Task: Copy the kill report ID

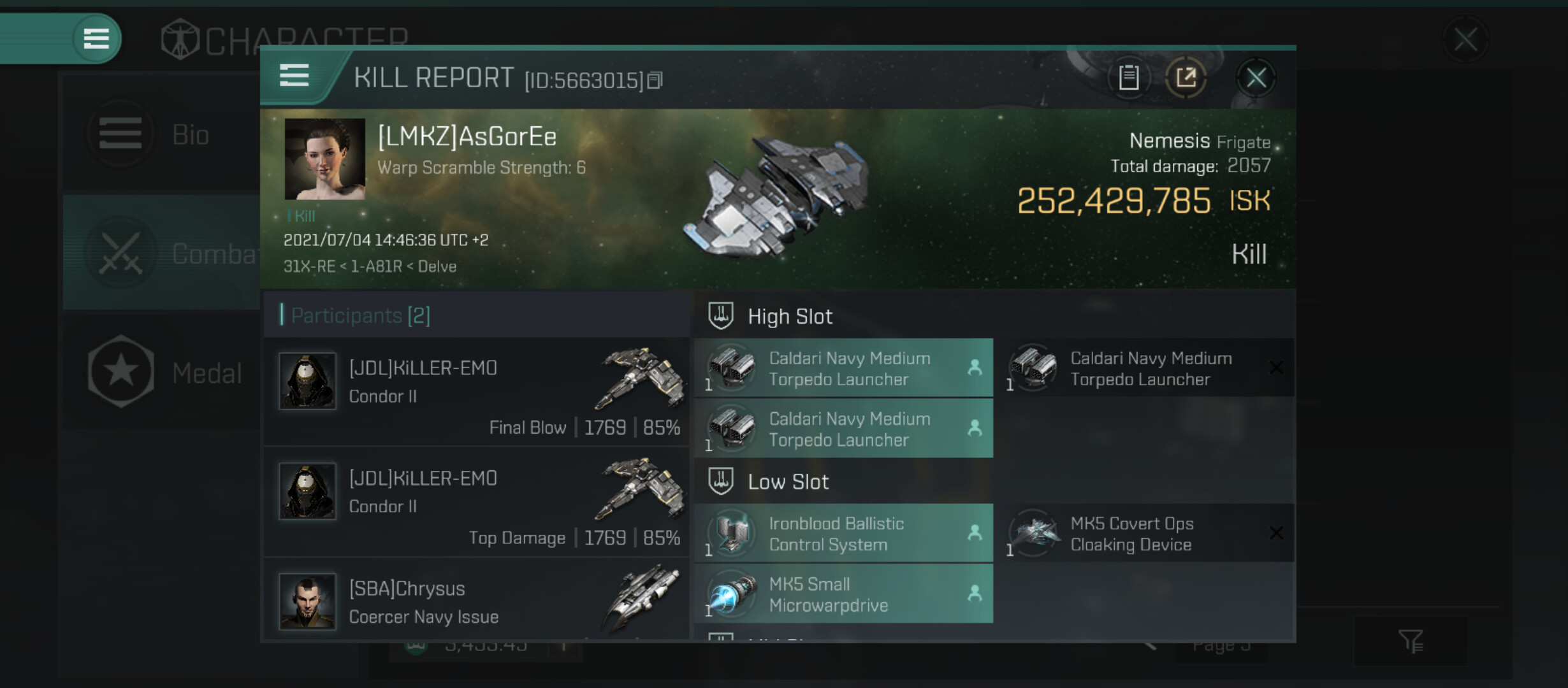Action: pyautogui.click(x=655, y=80)
